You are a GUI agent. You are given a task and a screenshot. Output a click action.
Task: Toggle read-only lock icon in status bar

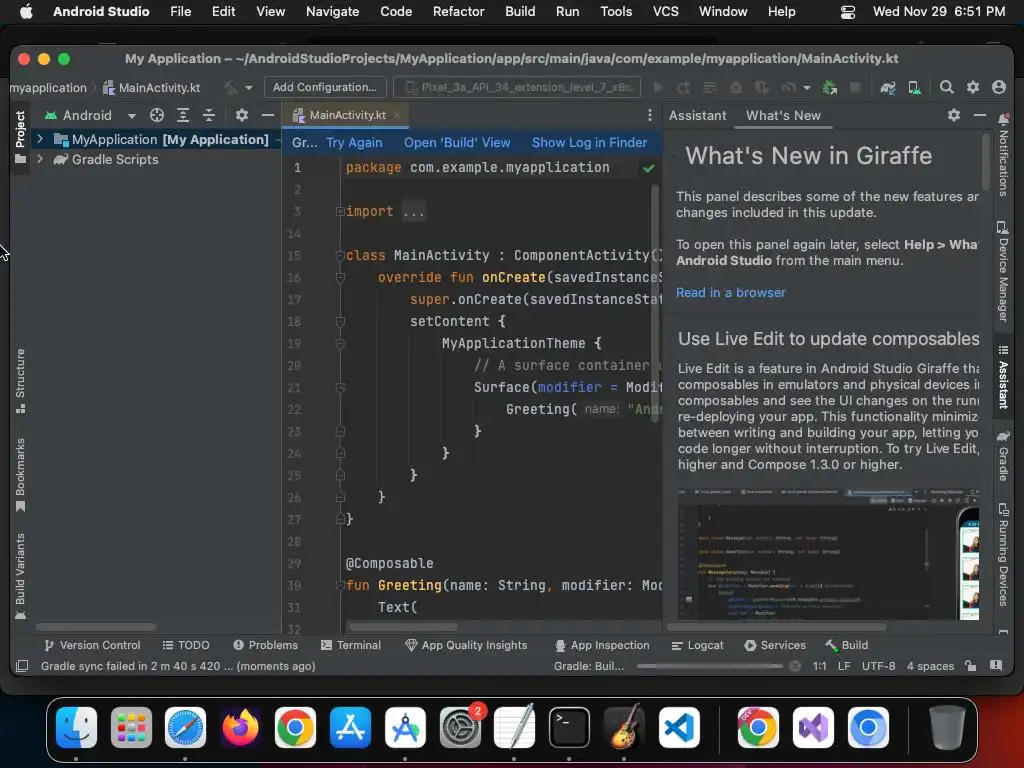[970, 666]
